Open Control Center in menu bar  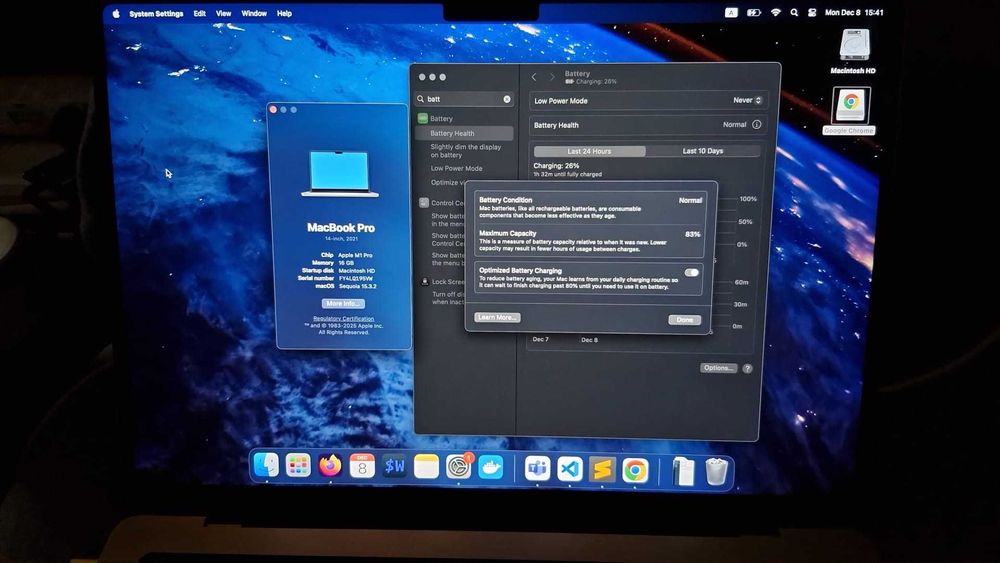coord(812,13)
